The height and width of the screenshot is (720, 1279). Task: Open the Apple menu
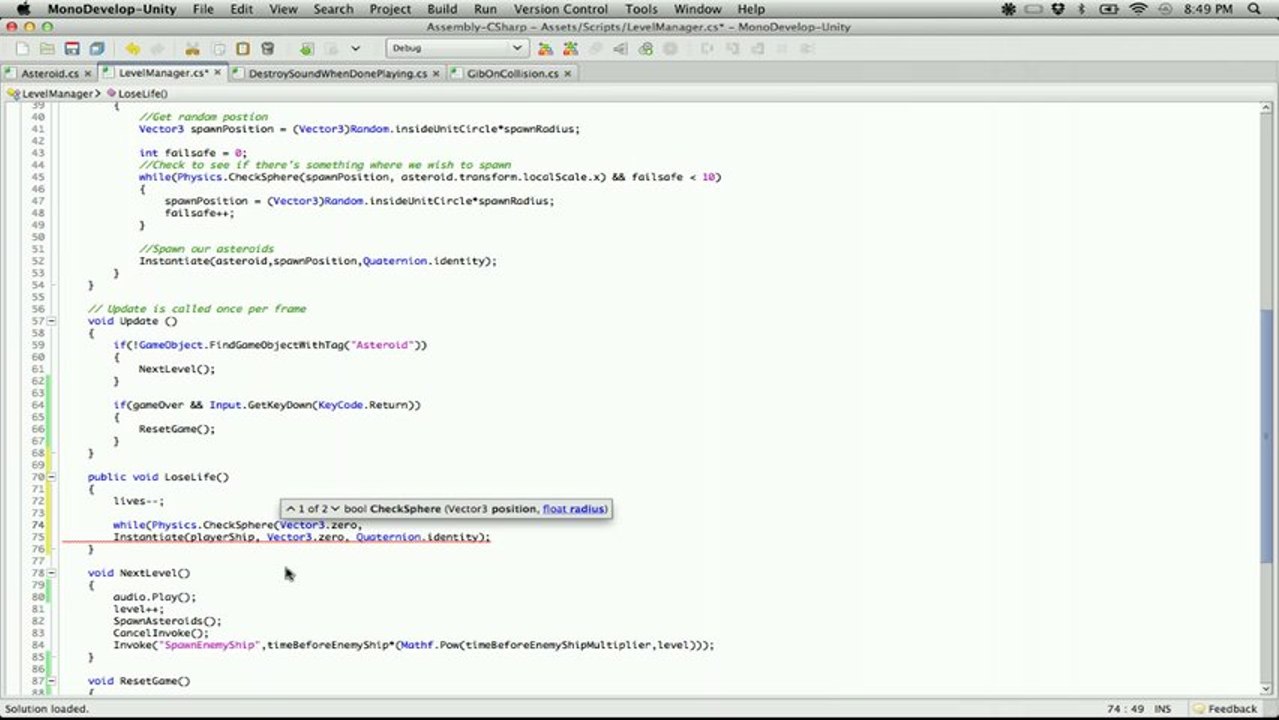[x=24, y=9]
